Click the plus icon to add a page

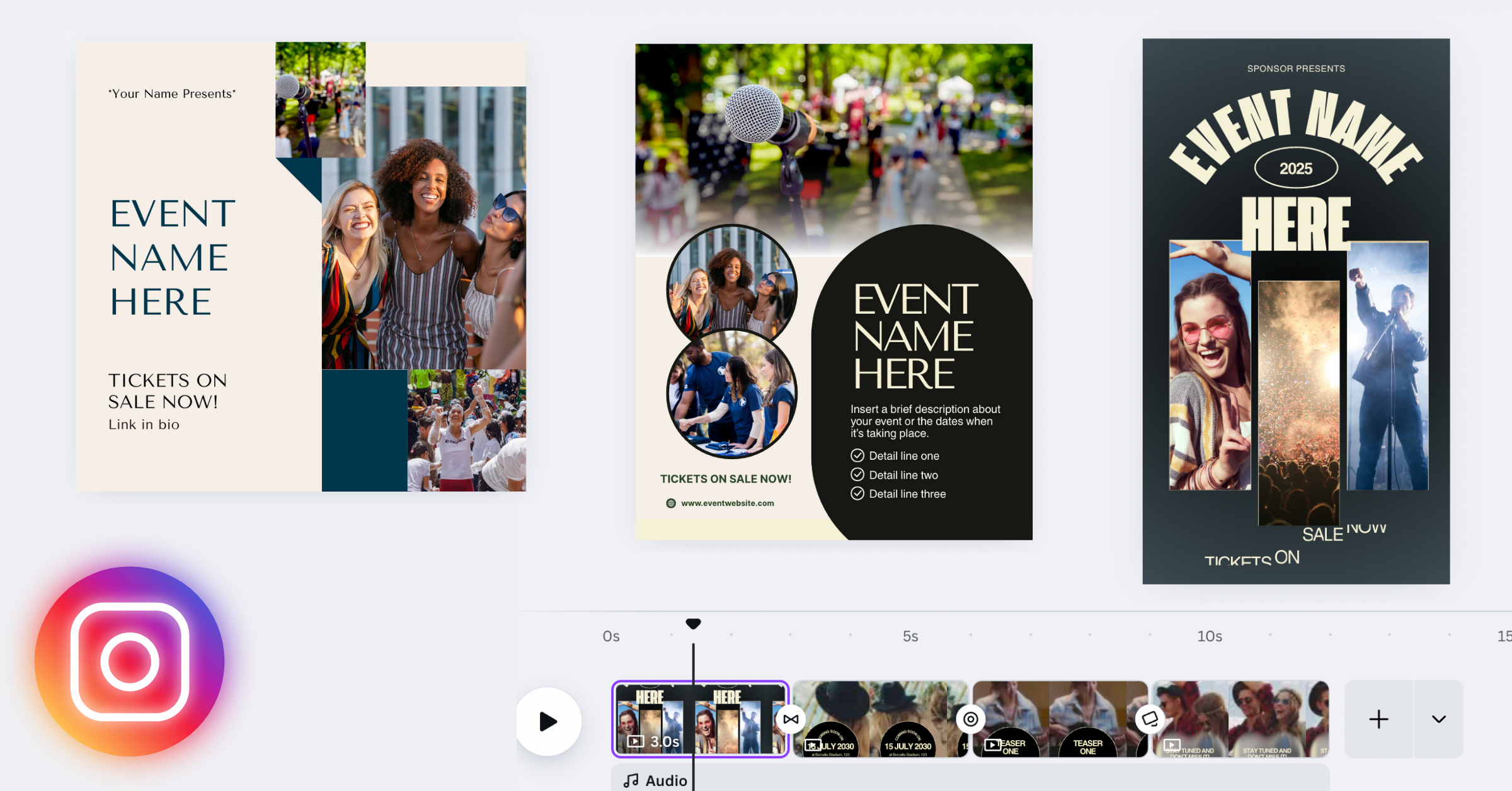tap(1378, 719)
